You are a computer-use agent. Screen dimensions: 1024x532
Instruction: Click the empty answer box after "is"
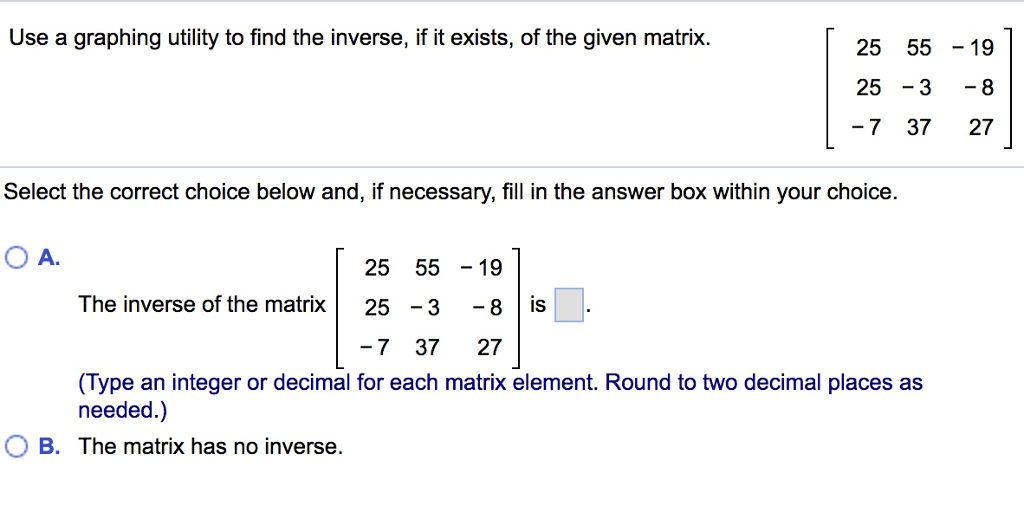tap(569, 305)
